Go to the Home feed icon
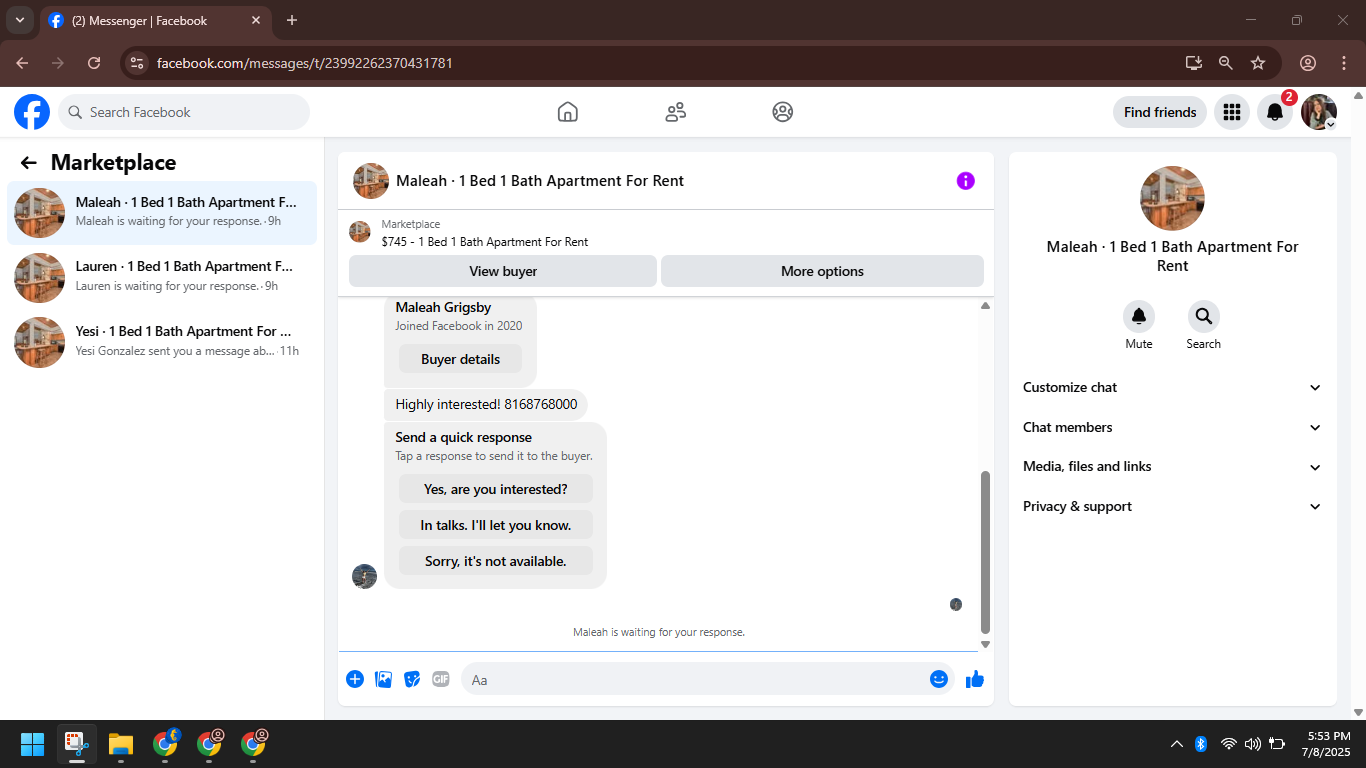This screenshot has width=1366, height=768. tap(568, 112)
